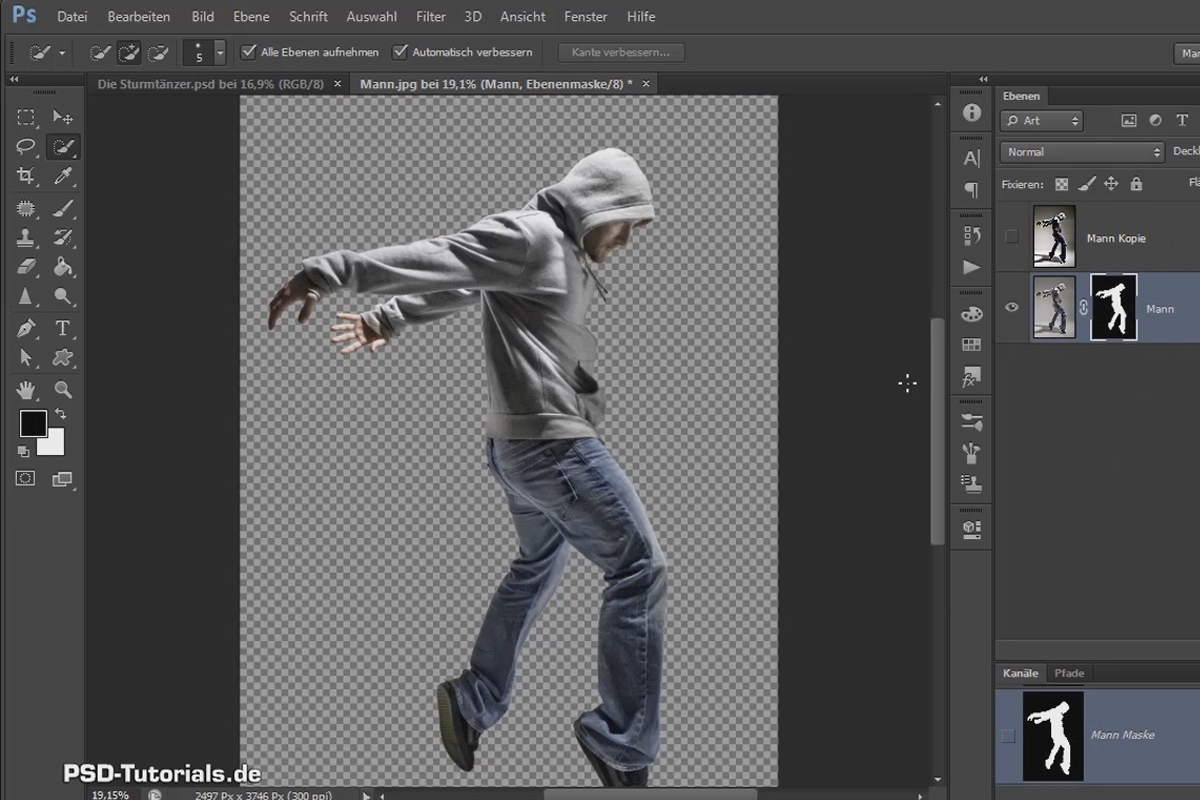The width and height of the screenshot is (1200, 800).
Task: Open the Actions panel play icon
Action: click(971, 267)
